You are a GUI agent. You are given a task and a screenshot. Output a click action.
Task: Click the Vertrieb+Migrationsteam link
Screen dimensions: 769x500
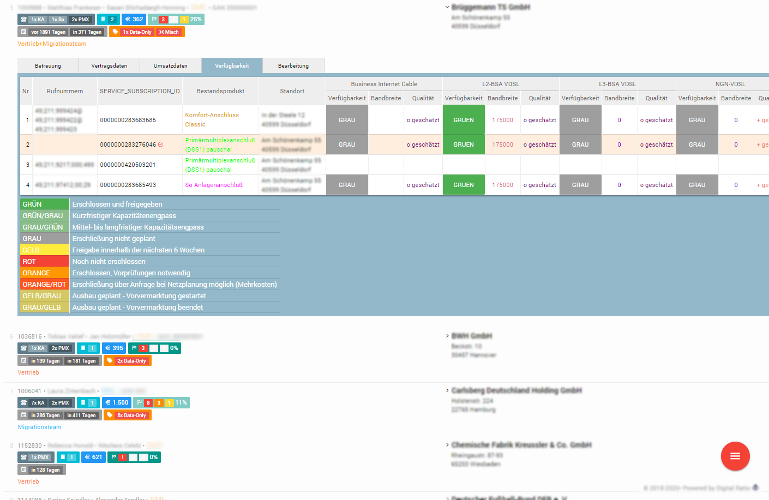coord(52,44)
